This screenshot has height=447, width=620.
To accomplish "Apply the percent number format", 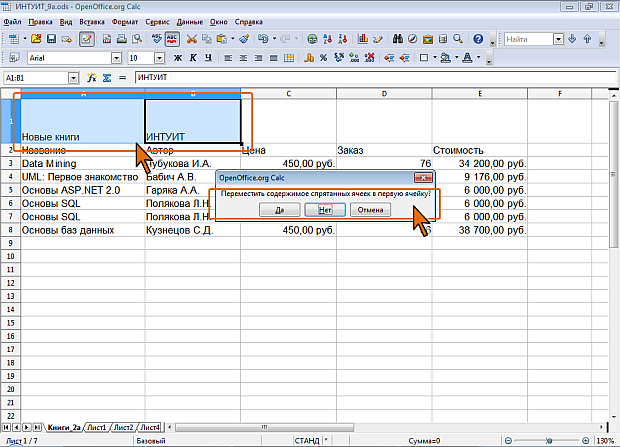I will coord(323,58).
